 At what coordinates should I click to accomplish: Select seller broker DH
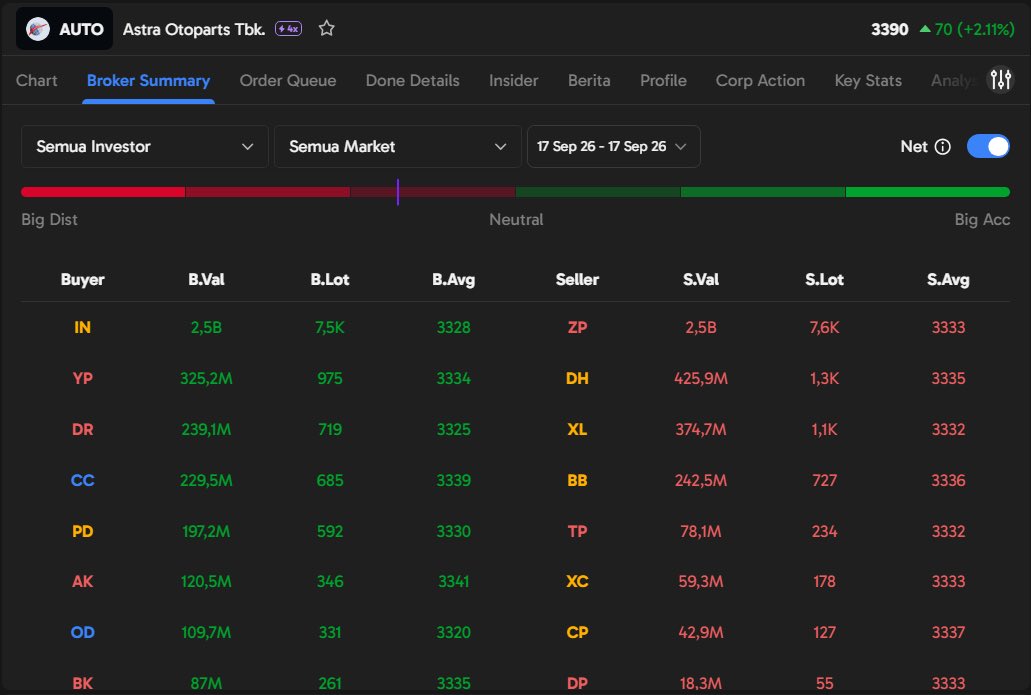(x=577, y=378)
